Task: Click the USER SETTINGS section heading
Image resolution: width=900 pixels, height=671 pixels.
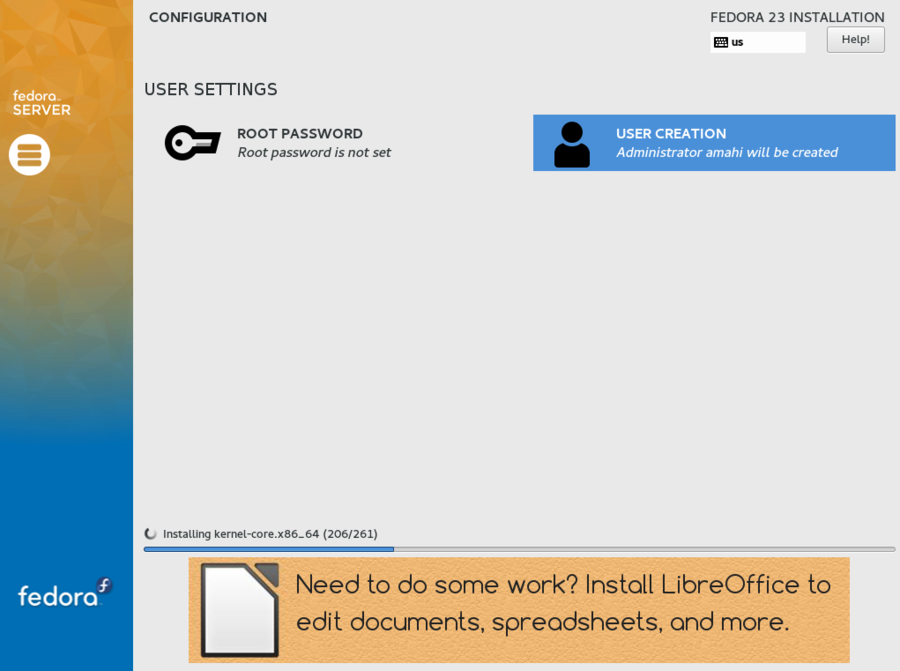Action: click(x=211, y=89)
